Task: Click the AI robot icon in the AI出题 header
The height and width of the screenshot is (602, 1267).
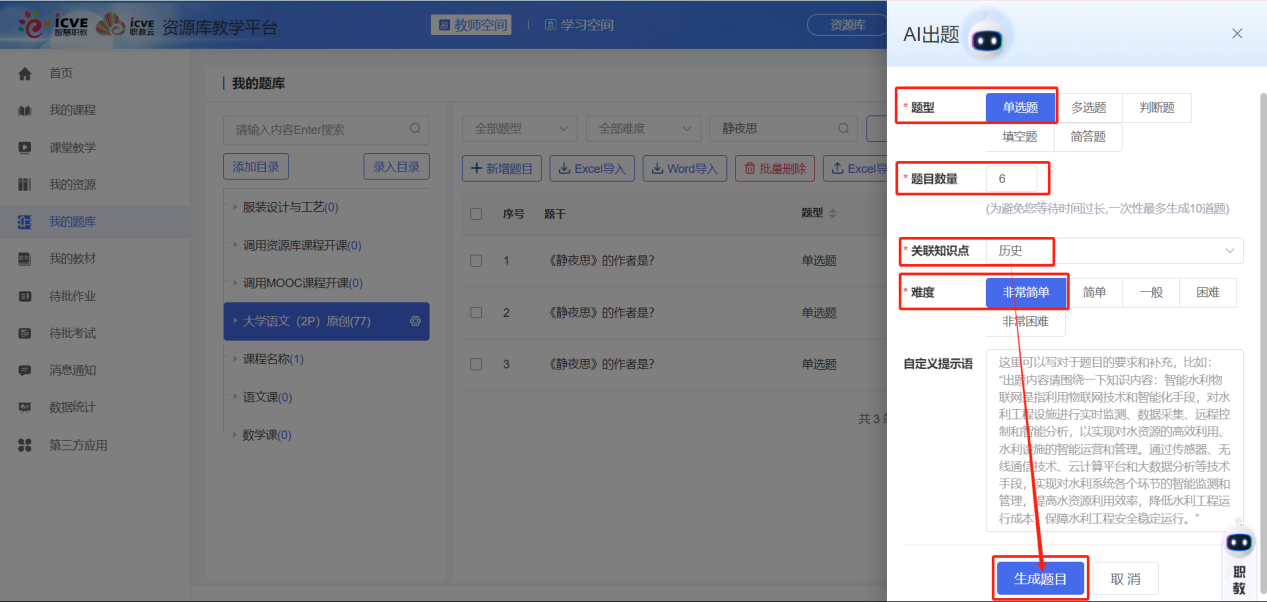Action: coord(989,35)
